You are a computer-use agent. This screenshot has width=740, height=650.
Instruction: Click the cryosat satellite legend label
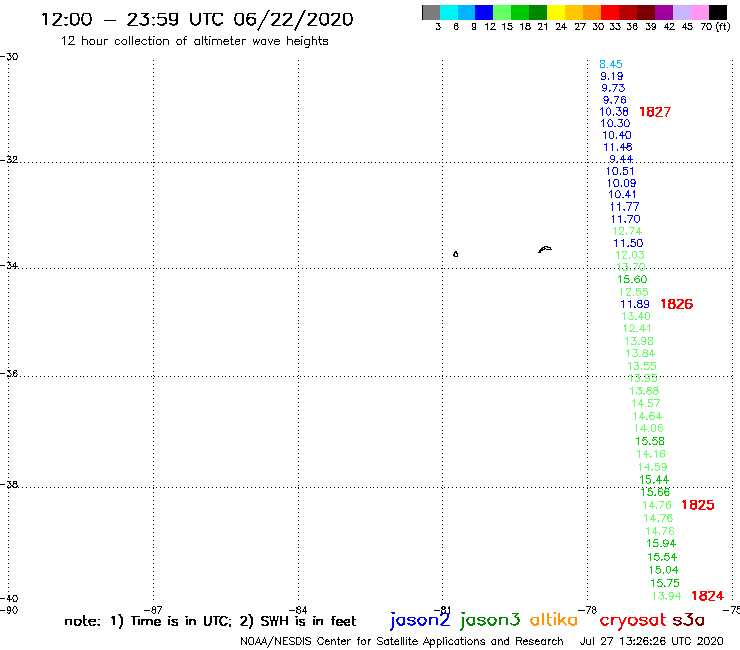point(633,620)
